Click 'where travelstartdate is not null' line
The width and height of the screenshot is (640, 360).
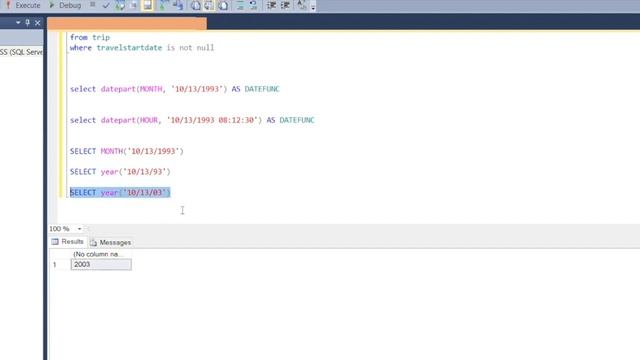point(142,48)
